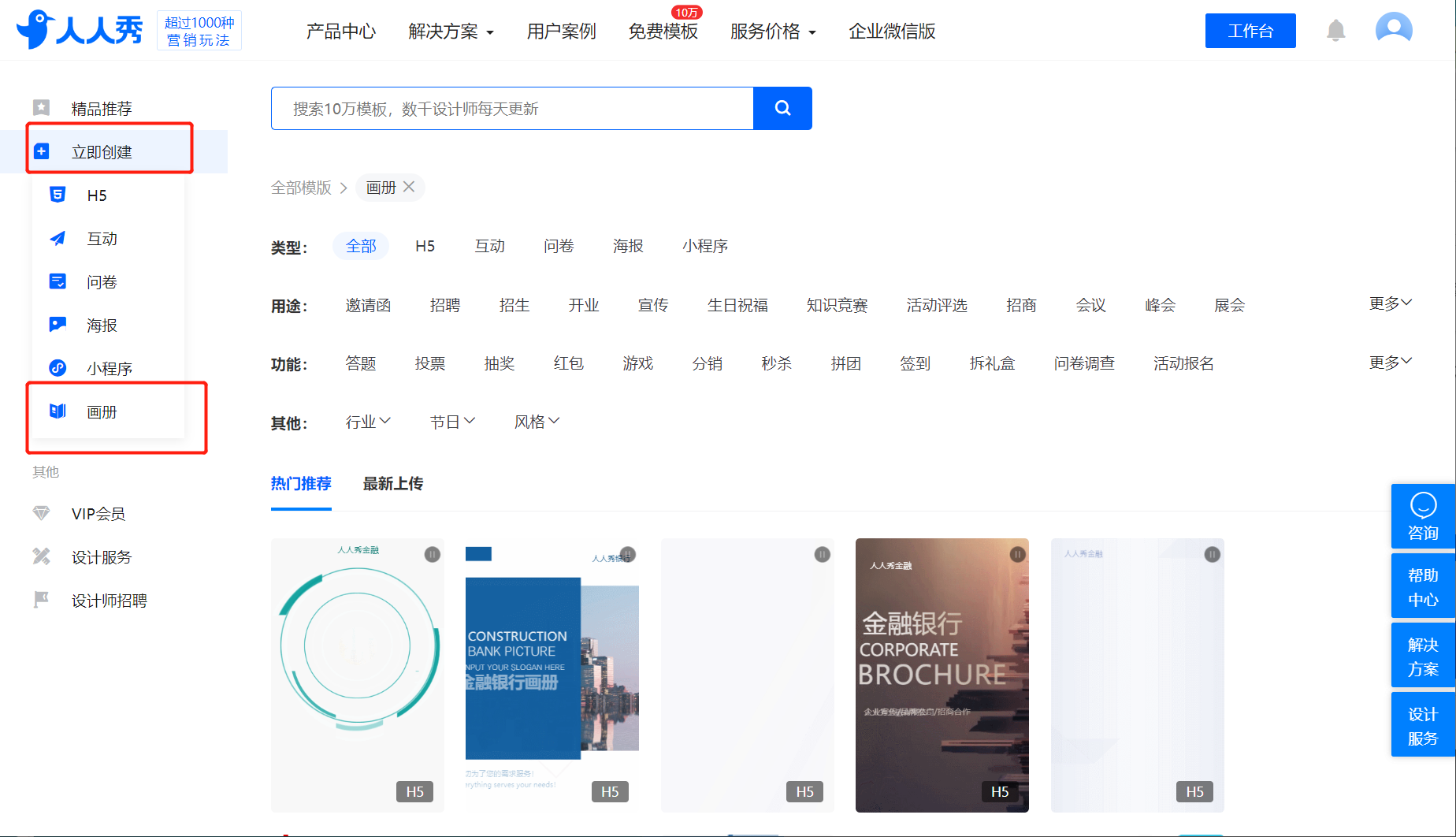Image resolution: width=1456 pixels, height=837 pixels.
Task: Click the 工作台 button
Action: 1250,31
